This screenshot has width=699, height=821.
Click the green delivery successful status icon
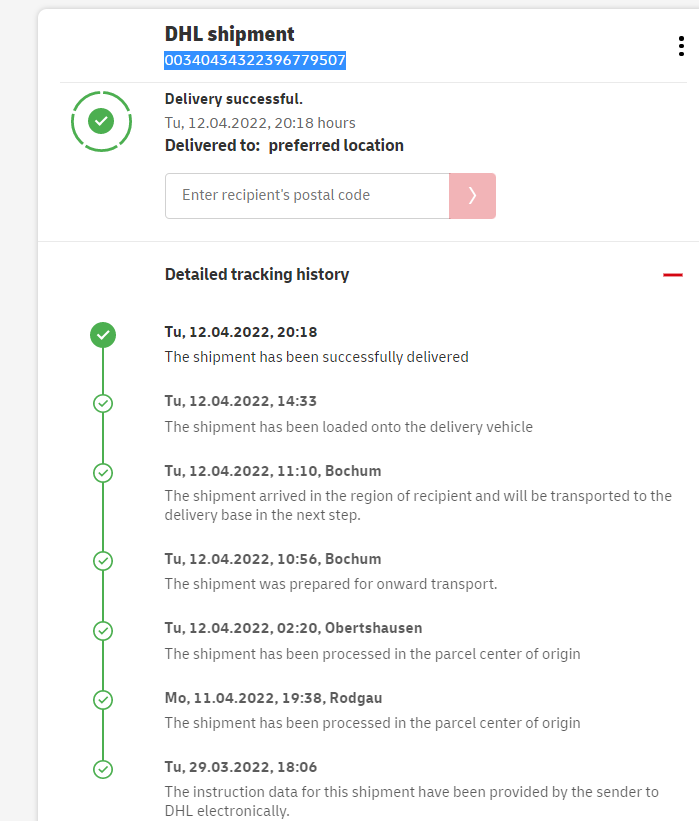(x=101, y=121)
